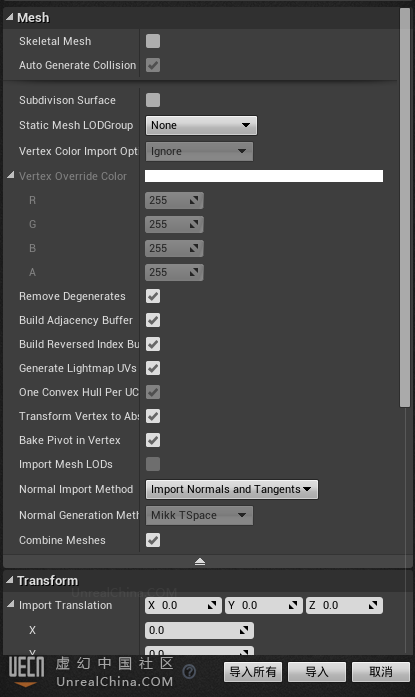Toggle the Combine Meshes checkbox
The height and width of the screenshot is (697, 415).
153,541
